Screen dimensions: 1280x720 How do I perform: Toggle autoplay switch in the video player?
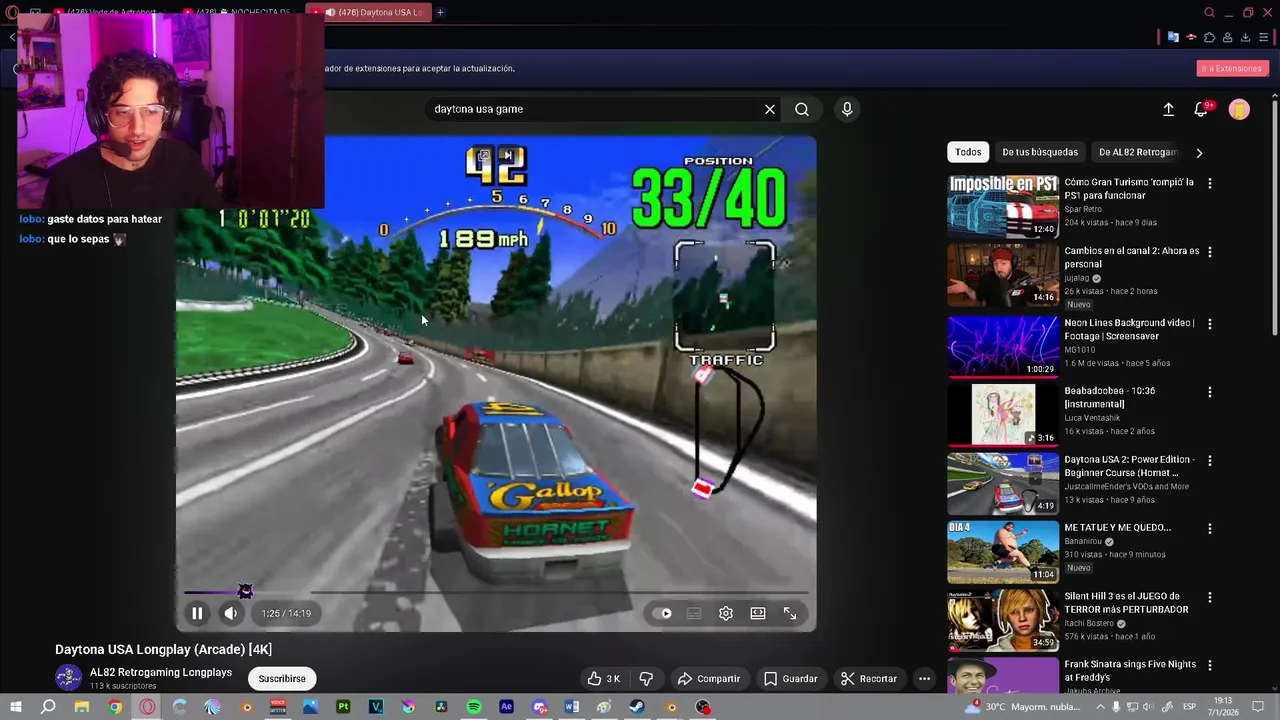[663, 613]
